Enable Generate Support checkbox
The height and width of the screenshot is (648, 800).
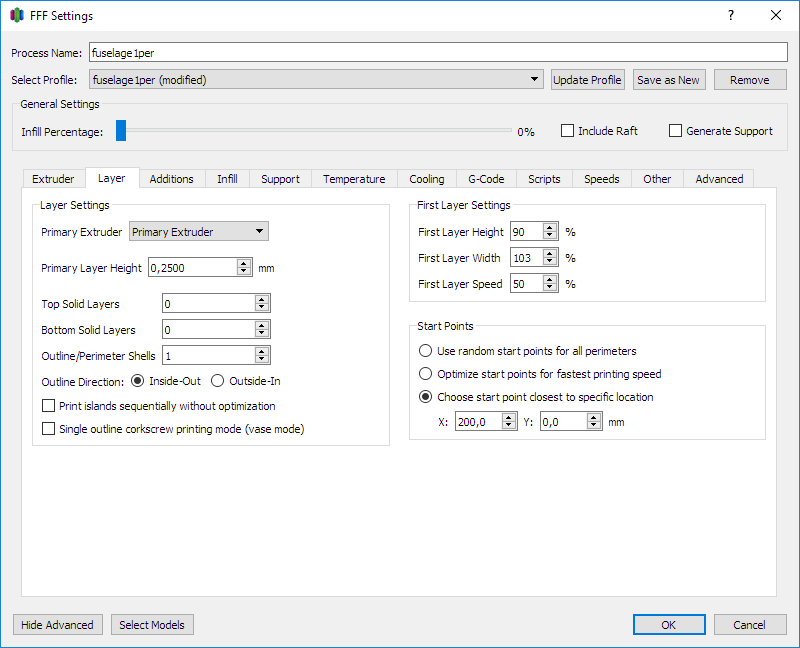pos(676,131)
